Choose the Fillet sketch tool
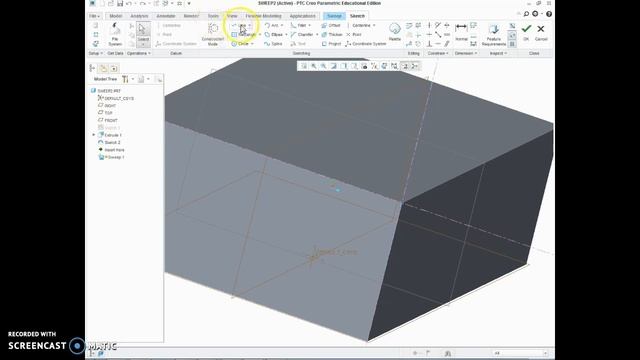Screen dimensions: 640x360 click(x=299, y=25)
